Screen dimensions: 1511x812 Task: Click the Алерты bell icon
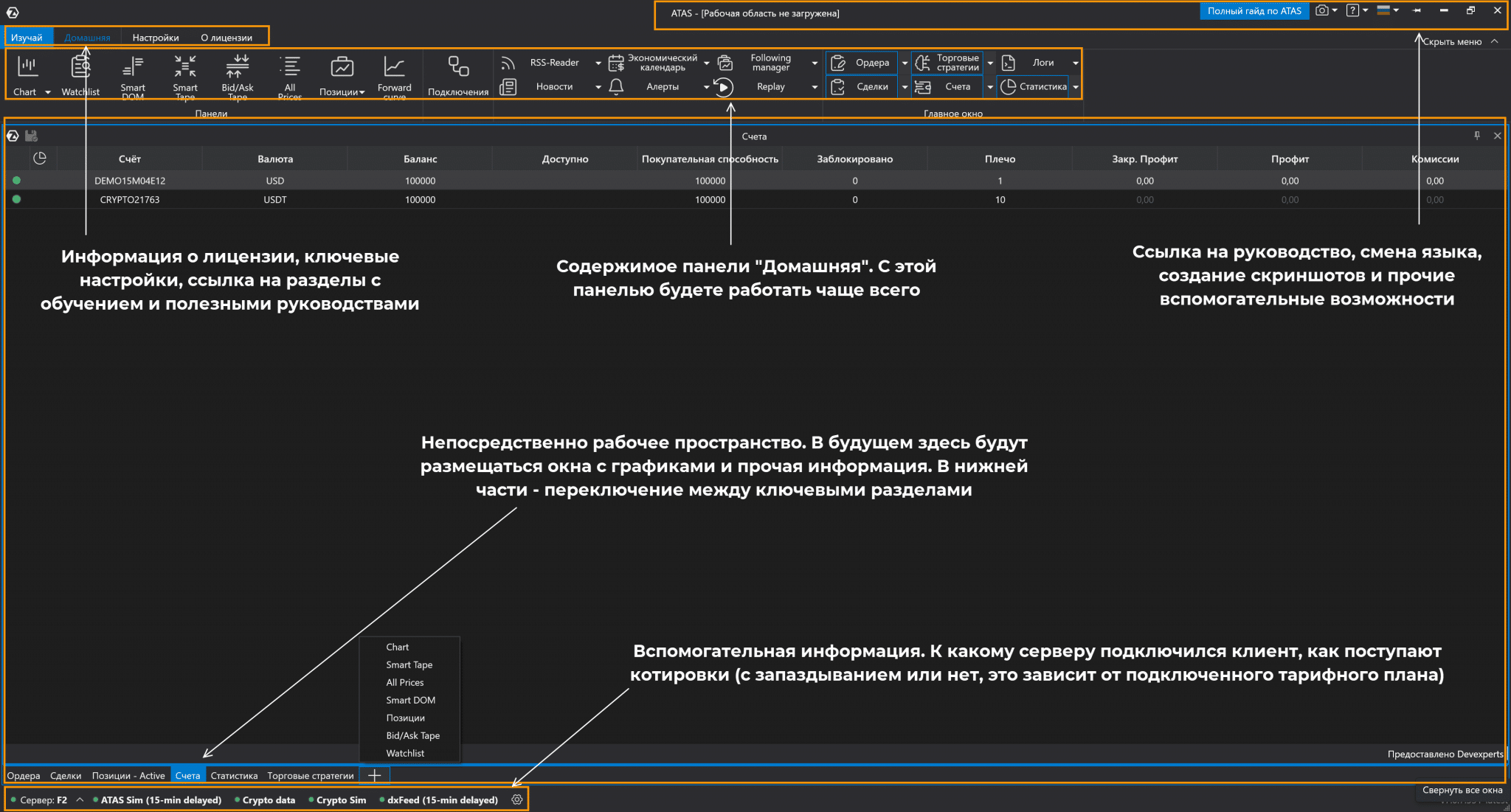coord(616,87)
